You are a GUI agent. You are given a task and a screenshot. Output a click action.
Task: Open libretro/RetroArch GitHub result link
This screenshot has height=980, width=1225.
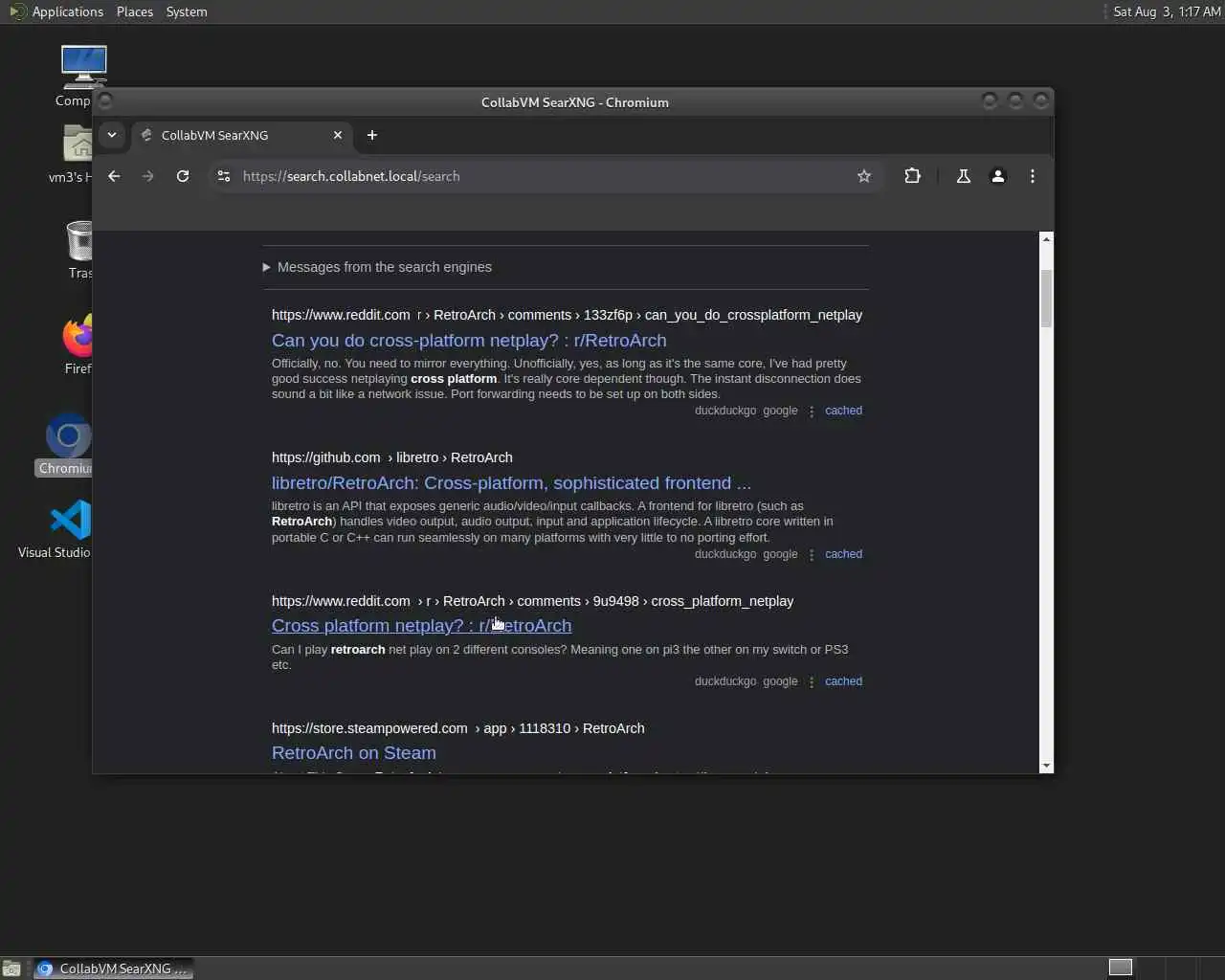(x=511, y=483)
